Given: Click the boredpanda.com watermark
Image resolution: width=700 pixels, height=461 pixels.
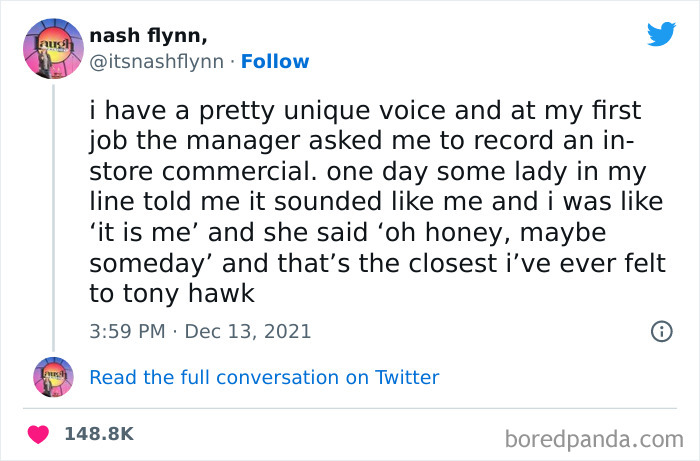Looking at the screenshot, I should (x=594, y=437).
